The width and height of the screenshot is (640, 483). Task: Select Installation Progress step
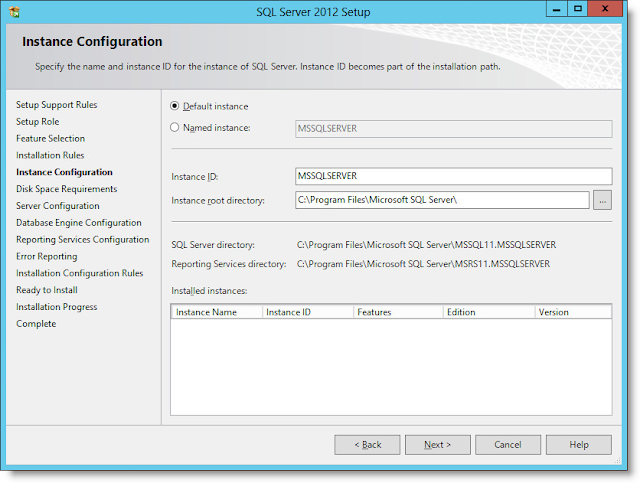click(57, 307)
